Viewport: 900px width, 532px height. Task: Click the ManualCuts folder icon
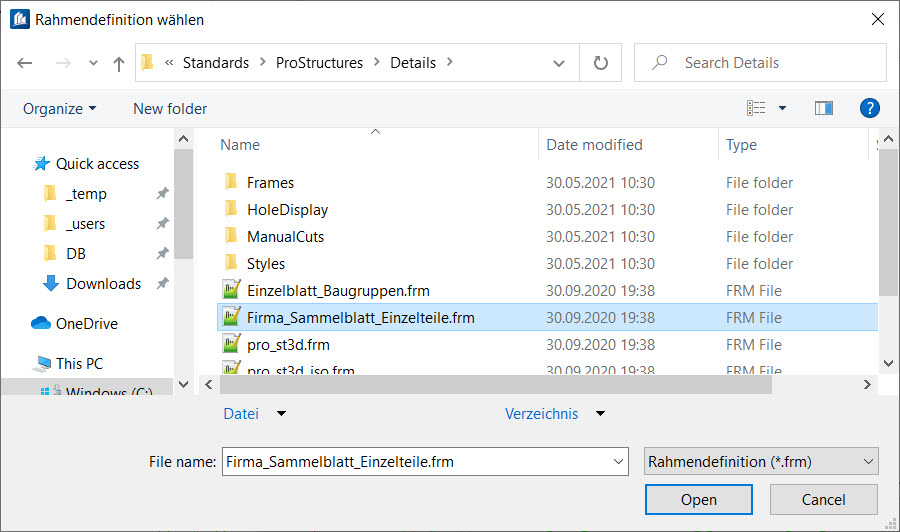231,236
